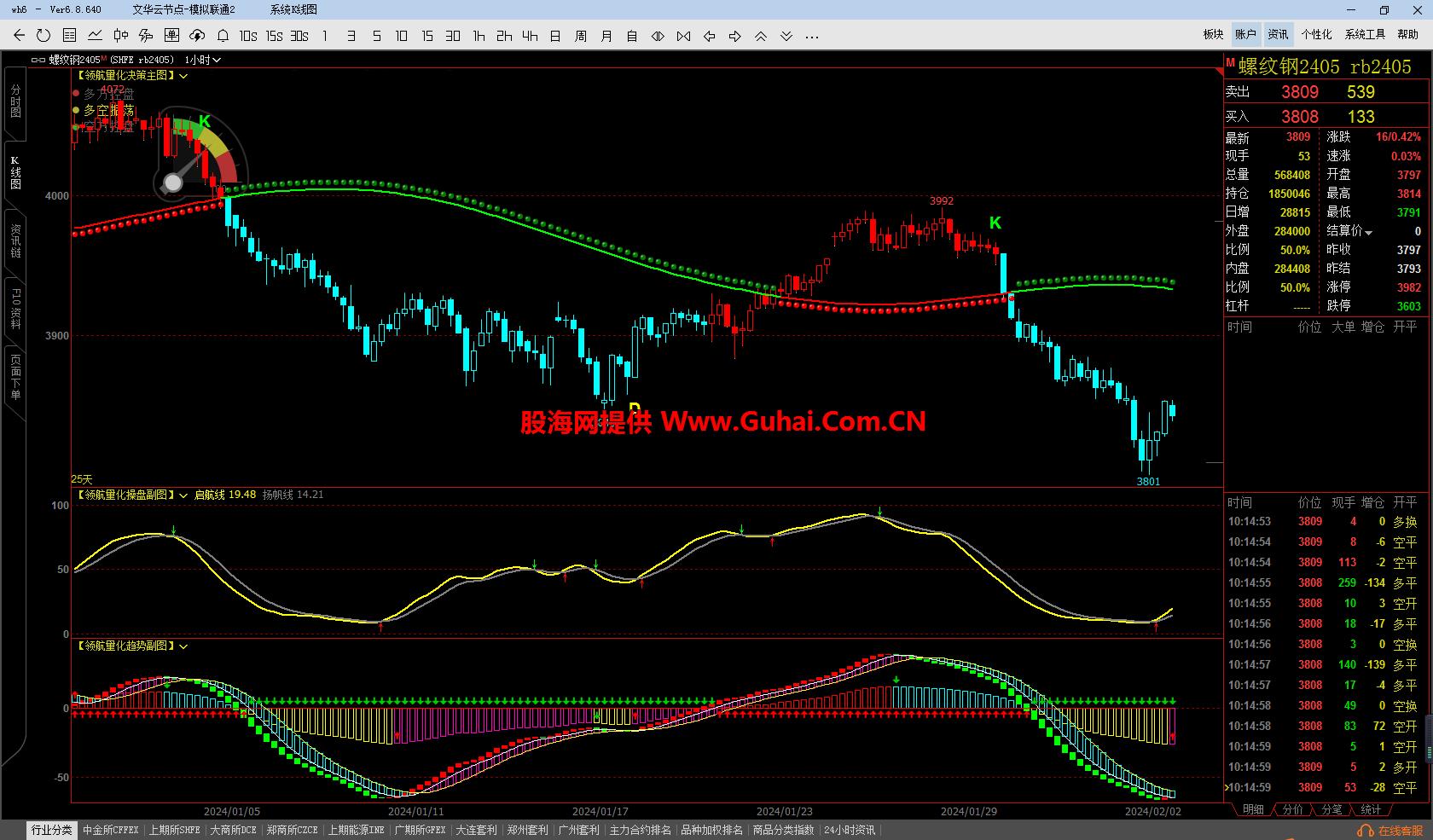Screen dimensions: 1433x840
Task: Click the back arrow toolbar icon
Action: pos(19,36)
